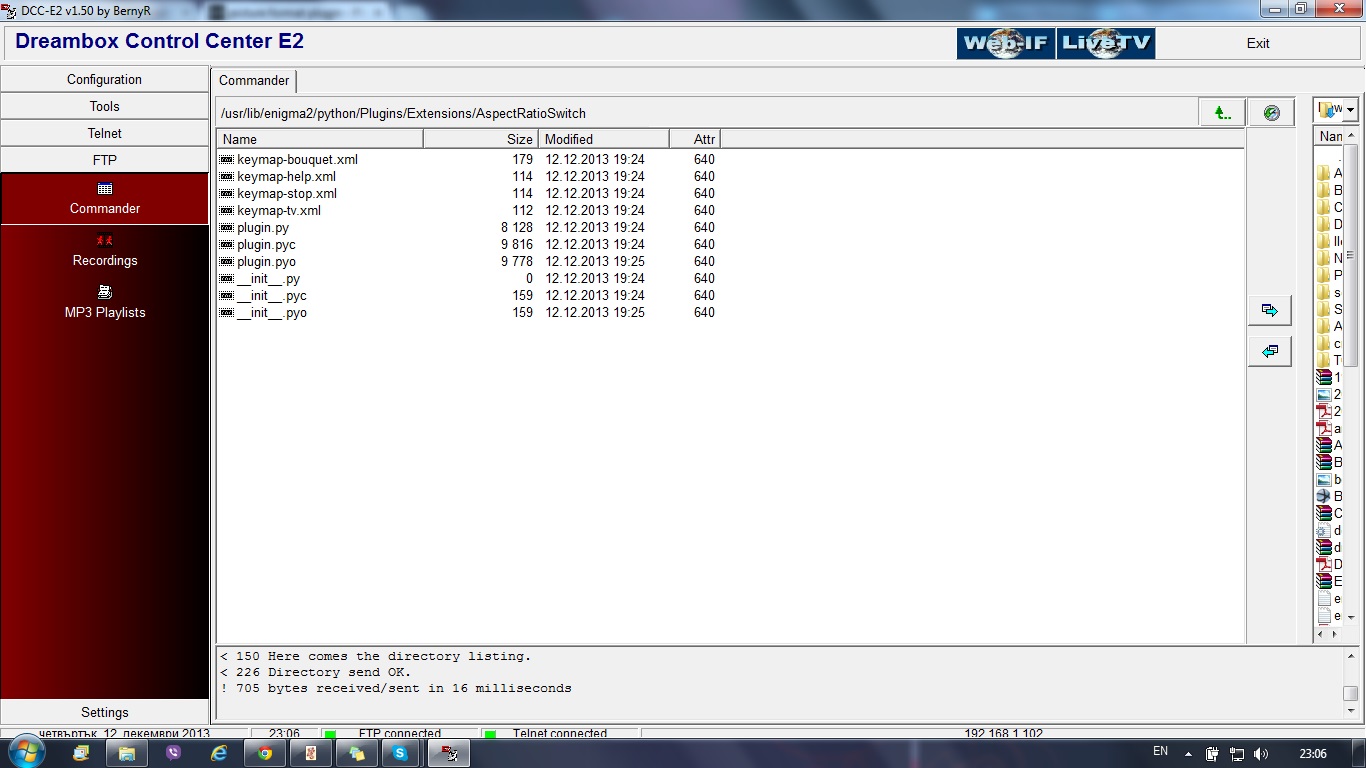Select __init__.py file

pos(268,278)
